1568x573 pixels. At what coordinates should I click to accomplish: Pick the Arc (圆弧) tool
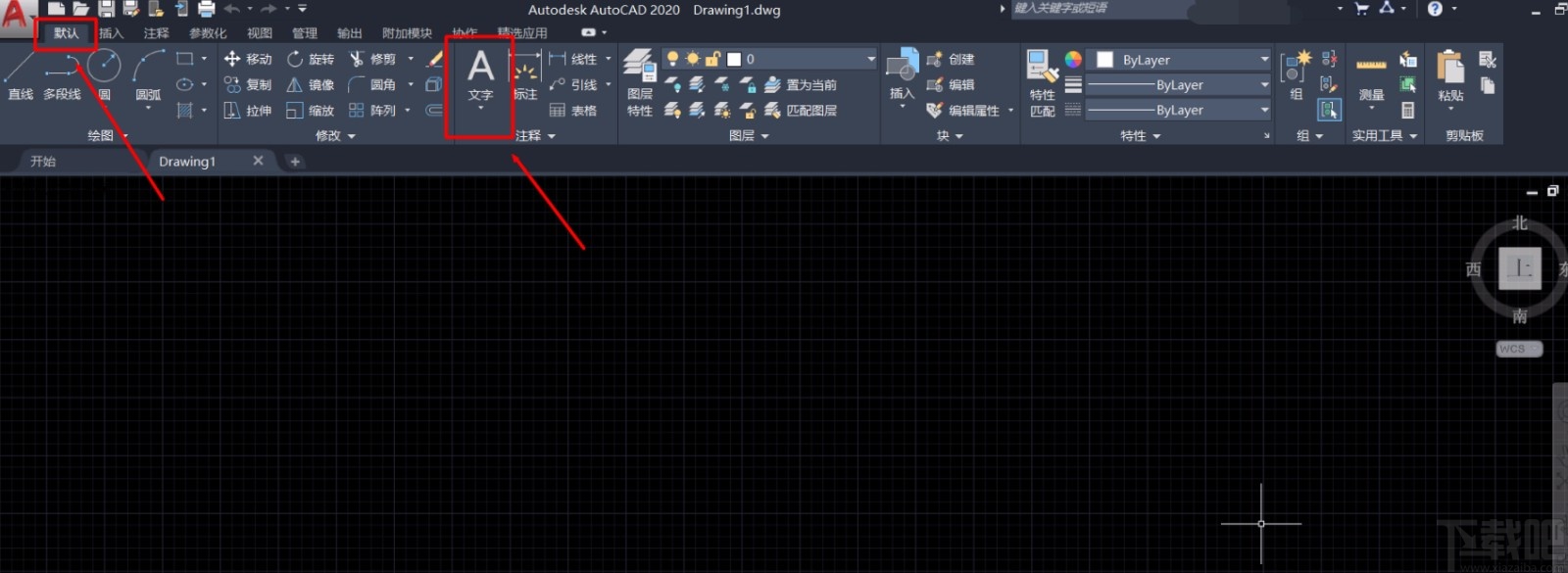[148, 76]
